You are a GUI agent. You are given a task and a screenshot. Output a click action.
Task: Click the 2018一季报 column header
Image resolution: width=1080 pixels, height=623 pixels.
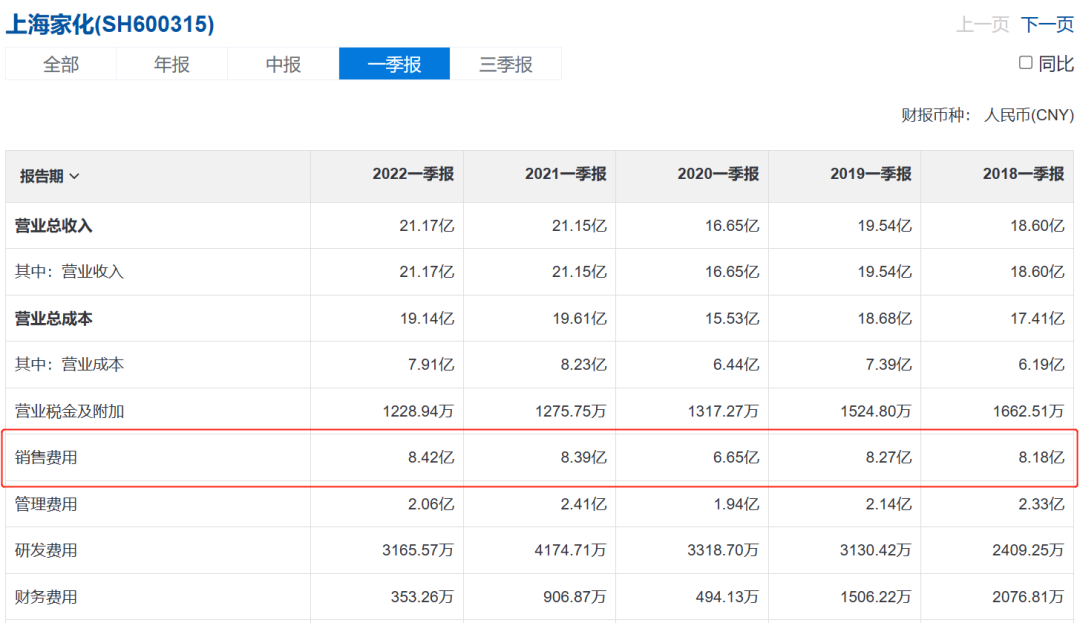(1023, 174)
